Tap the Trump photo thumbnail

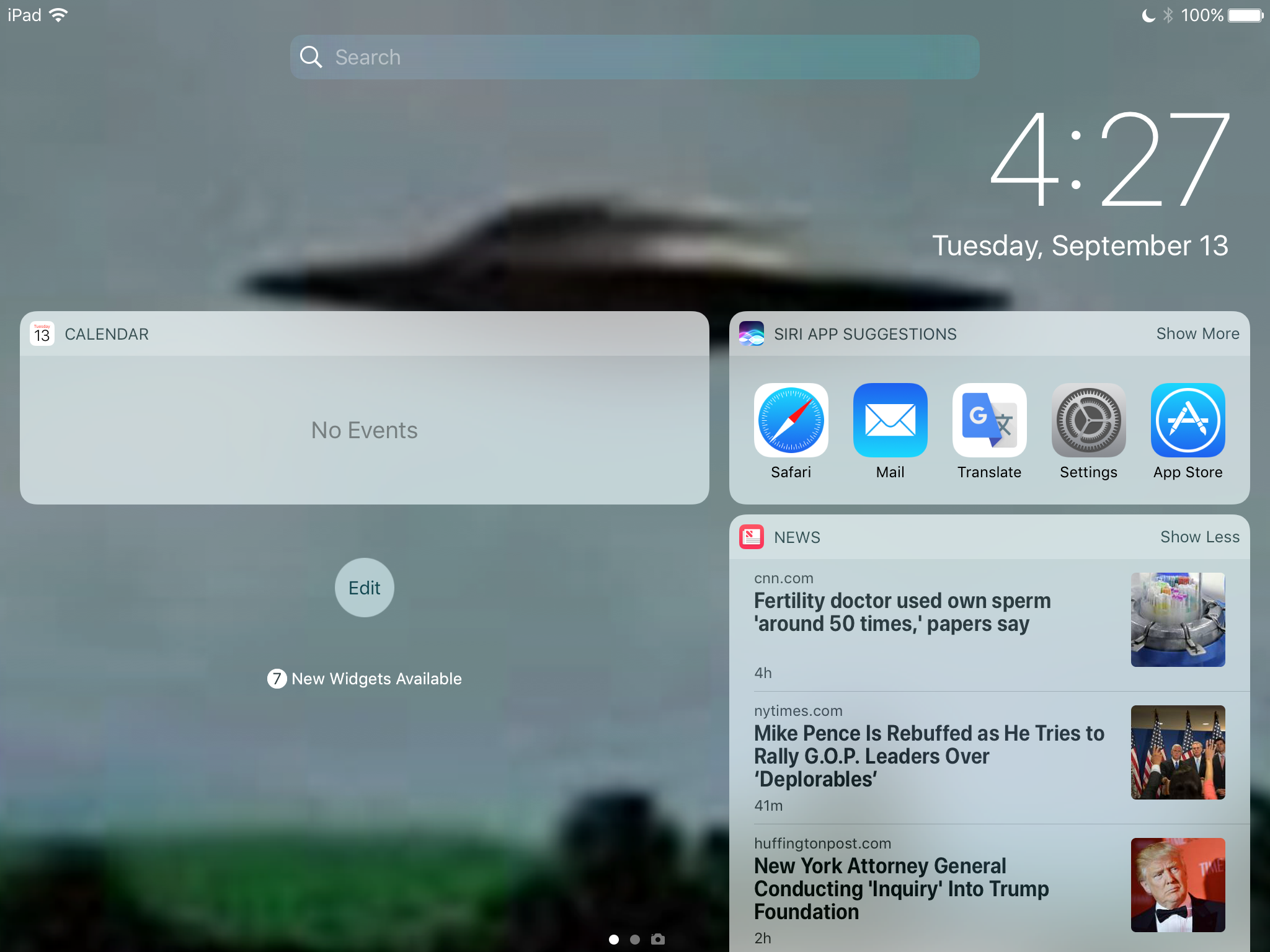[x=1177, y=885]
